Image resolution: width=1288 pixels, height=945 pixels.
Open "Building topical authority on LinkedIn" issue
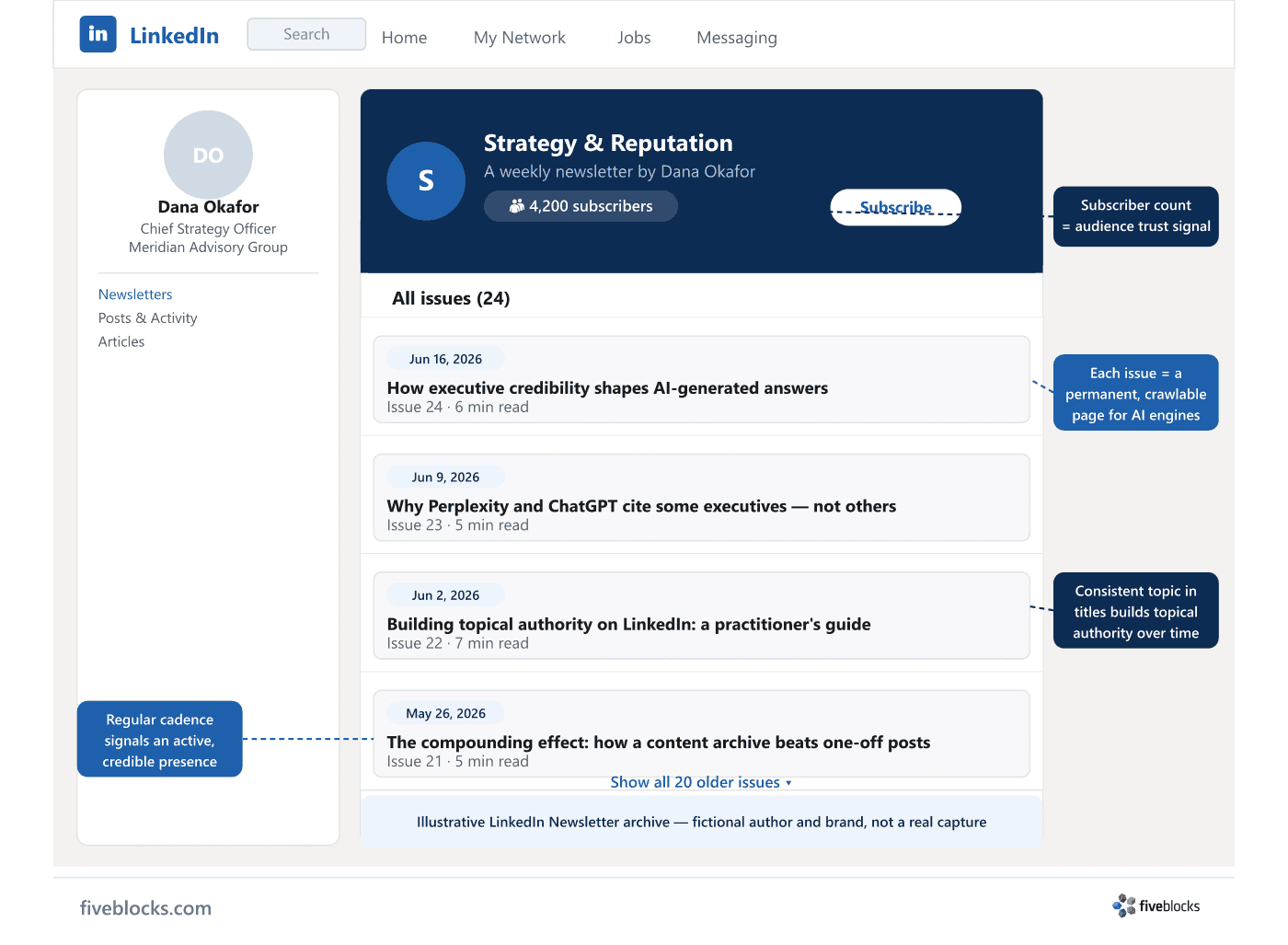point(628,625)
